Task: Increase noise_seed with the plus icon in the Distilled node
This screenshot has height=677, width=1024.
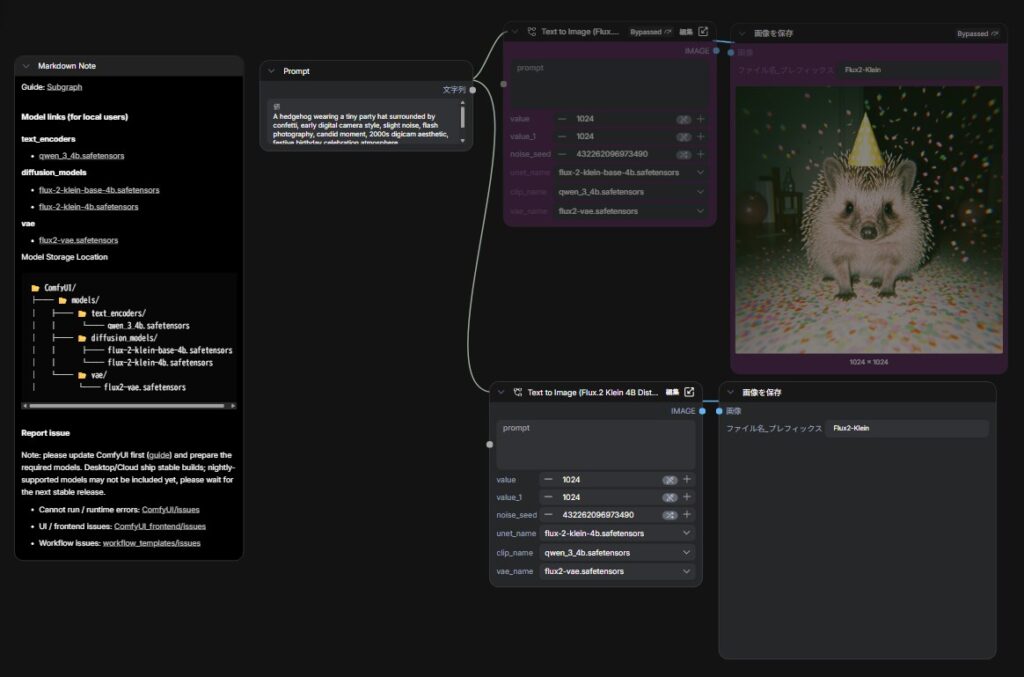Action: (687, 515)
